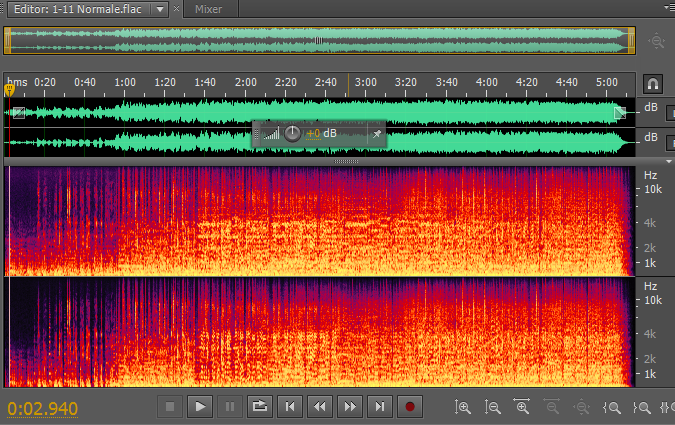675x425 pixels.
Task: Collapse the spectral display using the small arrow
Action: pos(668,161)
